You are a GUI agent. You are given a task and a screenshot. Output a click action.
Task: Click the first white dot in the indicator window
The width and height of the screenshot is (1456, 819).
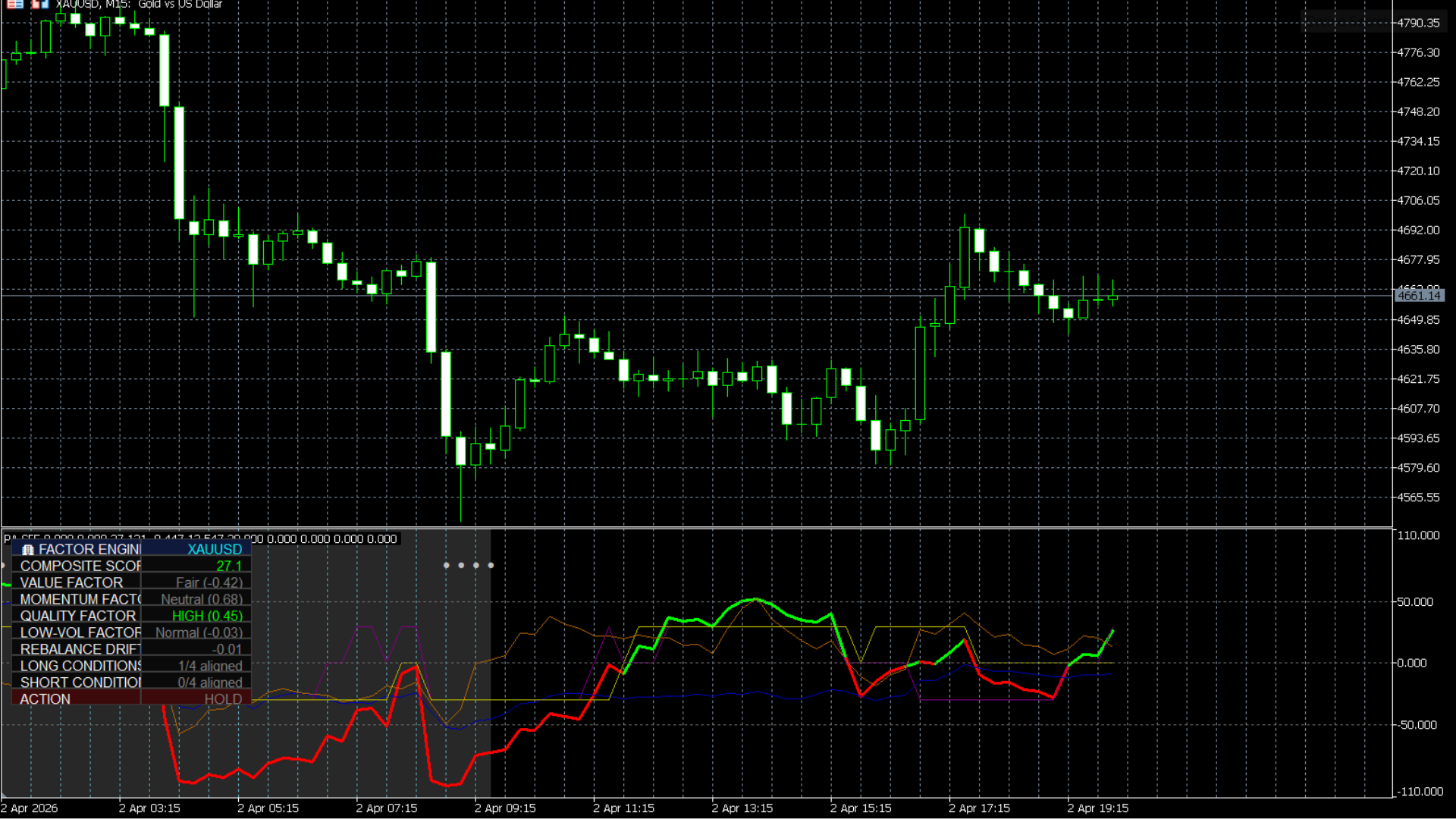coord(446,565)
